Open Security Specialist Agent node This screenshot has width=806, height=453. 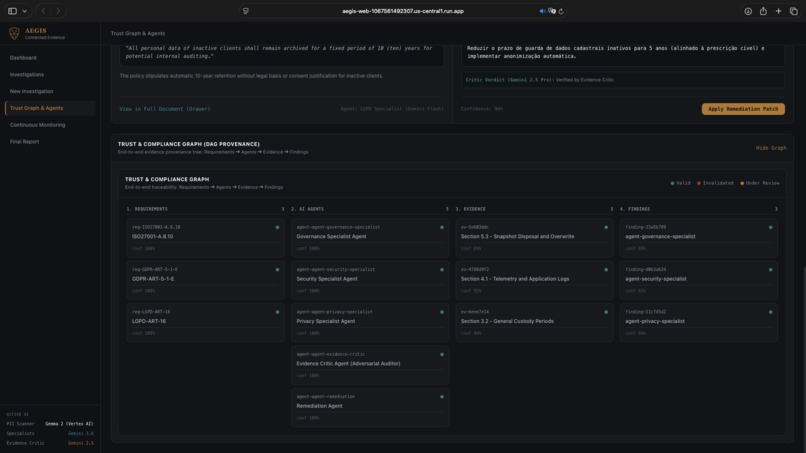370,281
